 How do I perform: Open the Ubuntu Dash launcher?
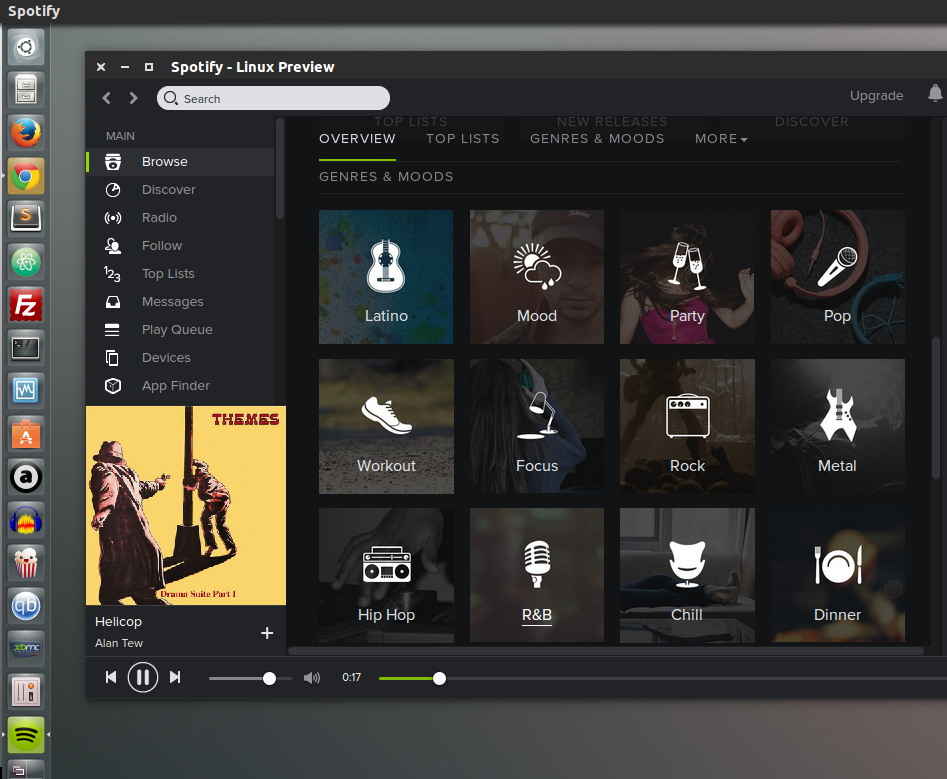point(26,47)
